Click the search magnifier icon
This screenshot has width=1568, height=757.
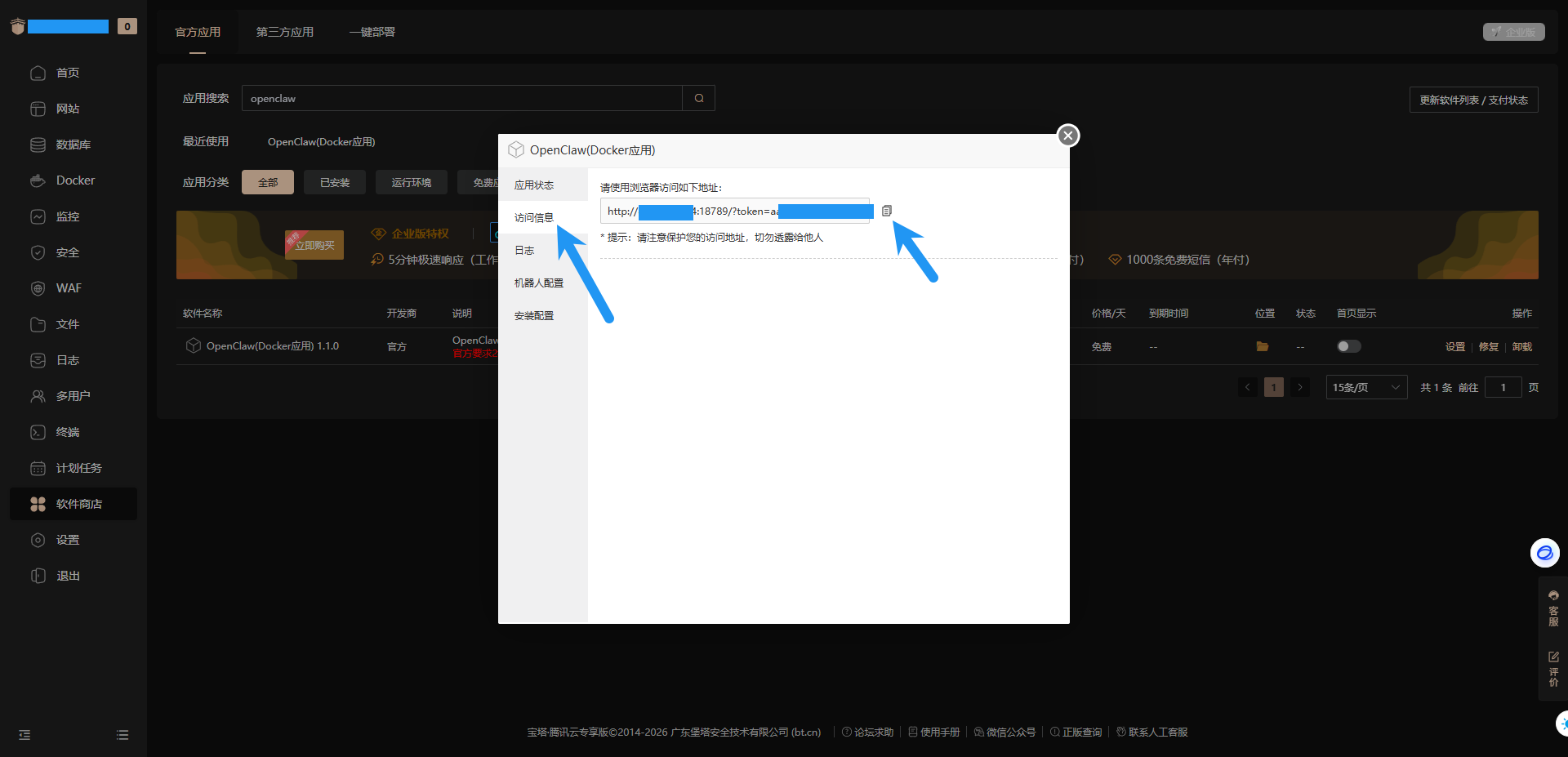(699, 98)
